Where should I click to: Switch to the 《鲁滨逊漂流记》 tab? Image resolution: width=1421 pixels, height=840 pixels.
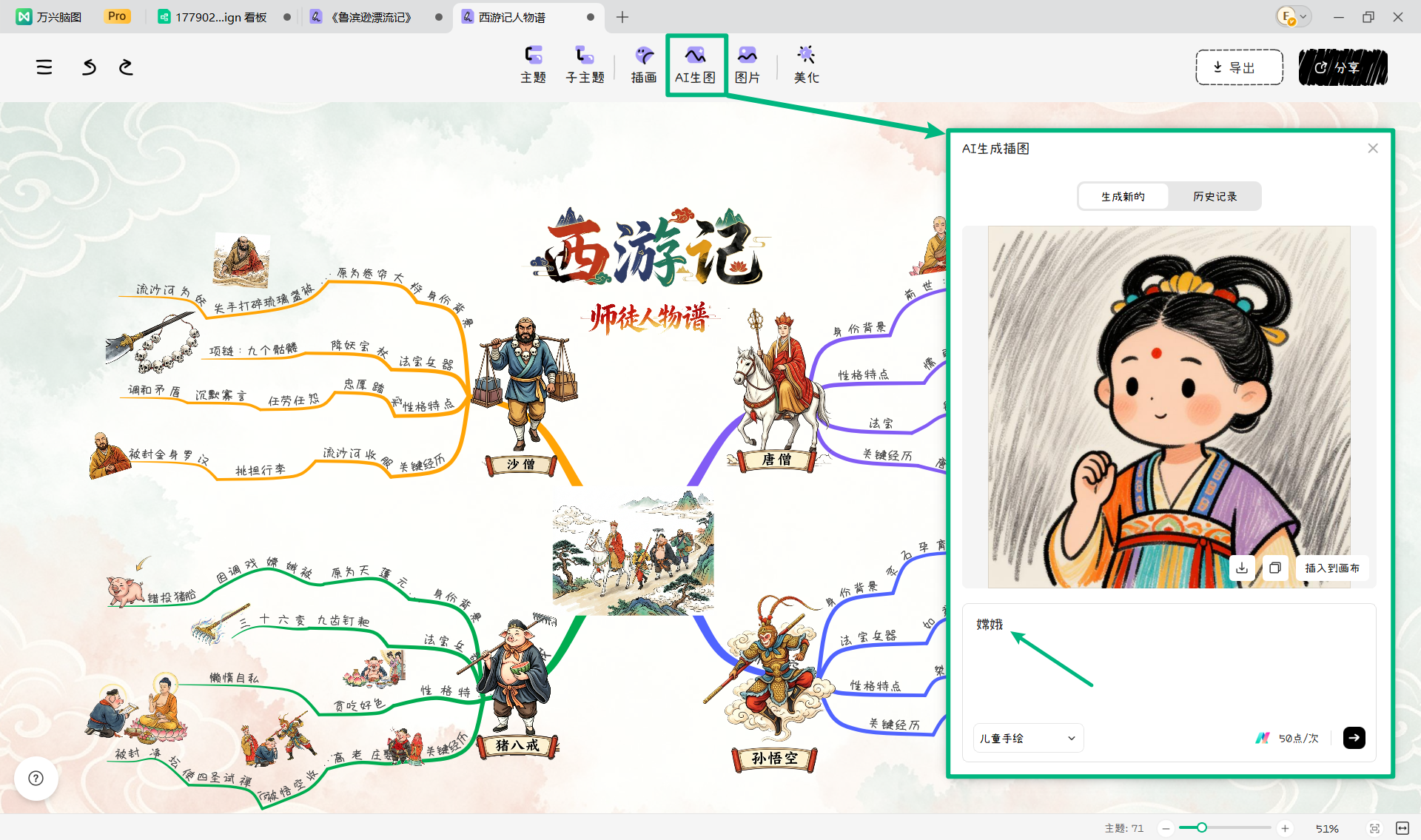coord(376,17)
